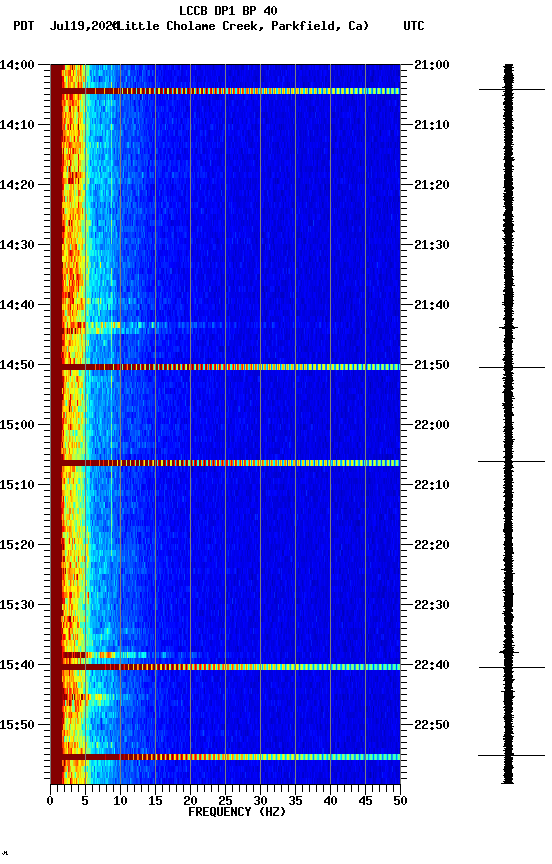The height and width of the screenshot is (864, 552).
Task: Click the '21:10' UTC time label
Action: click(x=432, y=125)
